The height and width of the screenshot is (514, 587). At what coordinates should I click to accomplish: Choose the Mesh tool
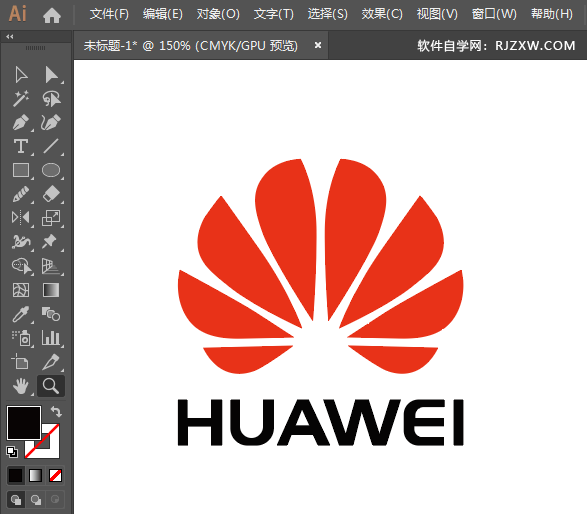point(21,290)
